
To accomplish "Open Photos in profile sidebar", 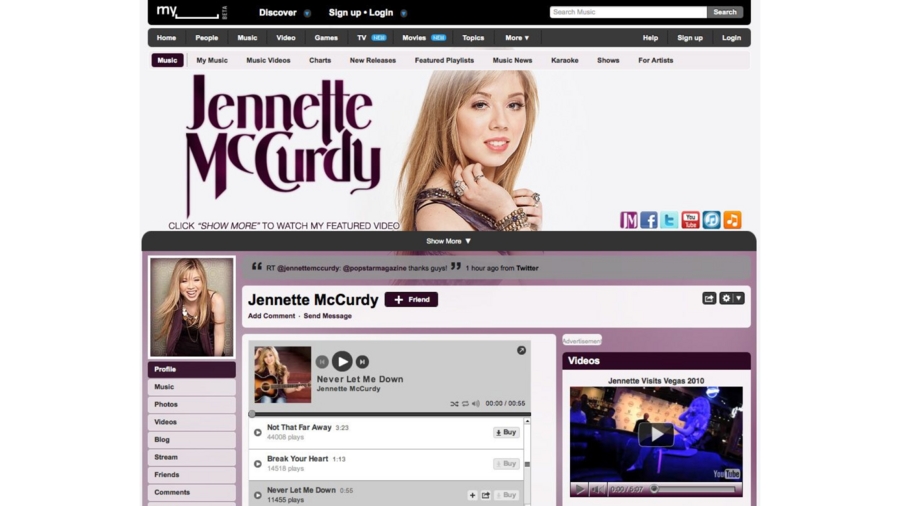I will 192,404.
